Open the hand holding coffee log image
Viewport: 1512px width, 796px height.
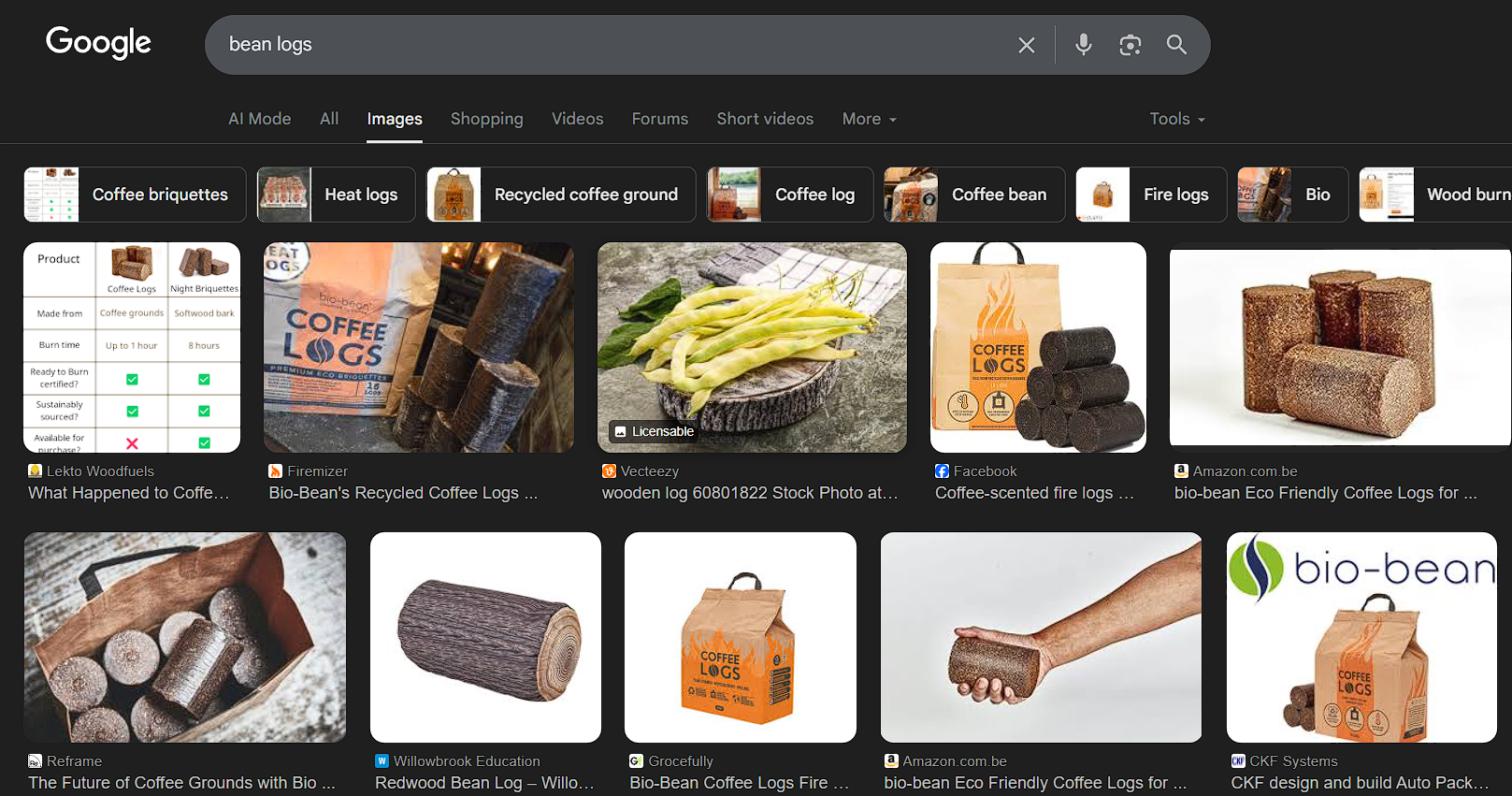click(1041, 638)
